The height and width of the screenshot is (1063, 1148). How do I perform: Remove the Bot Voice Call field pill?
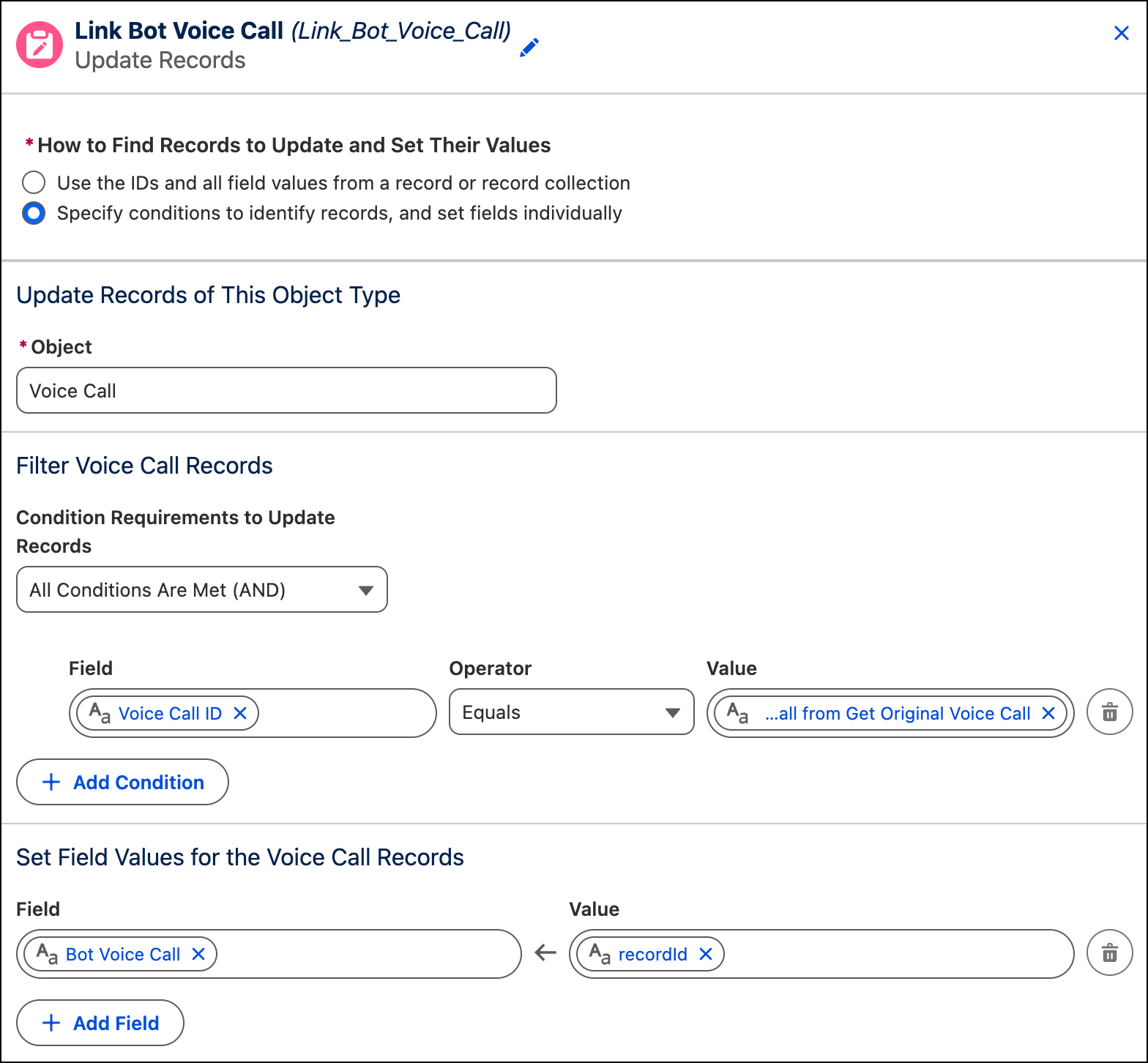[x=198, y=954]
